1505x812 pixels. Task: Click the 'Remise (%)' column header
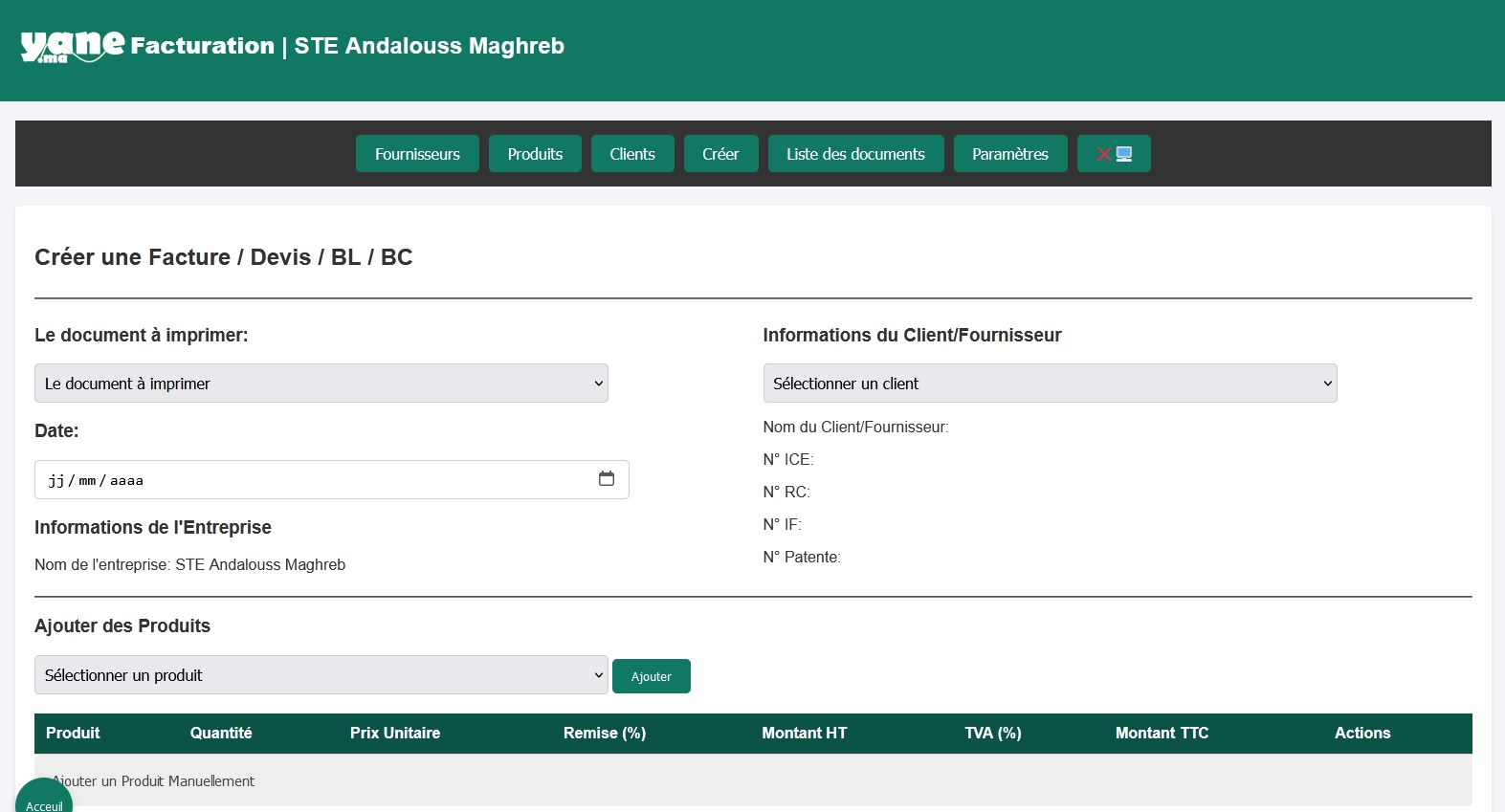coord(605,733)
